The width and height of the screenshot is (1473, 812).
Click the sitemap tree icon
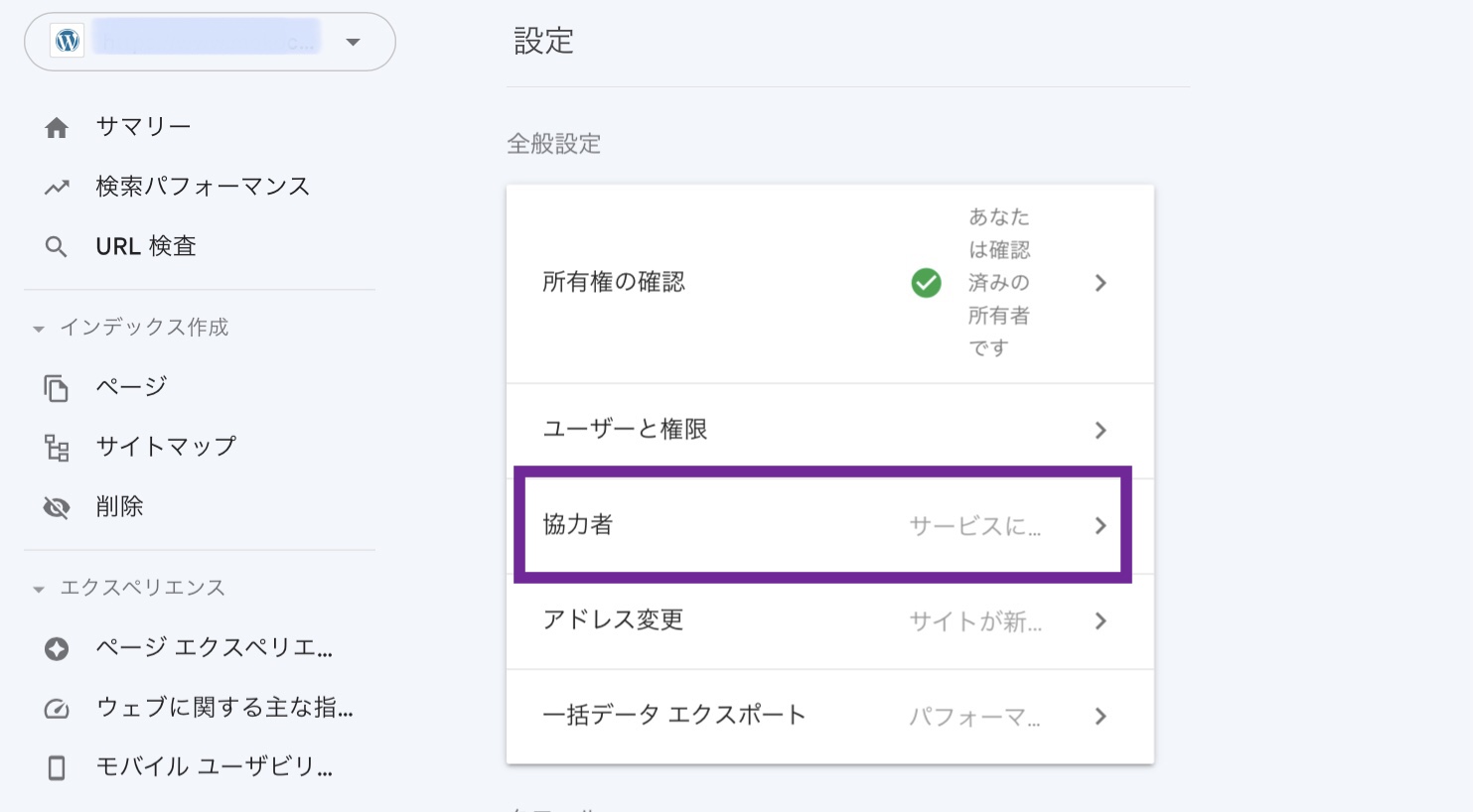coord(57,448)
